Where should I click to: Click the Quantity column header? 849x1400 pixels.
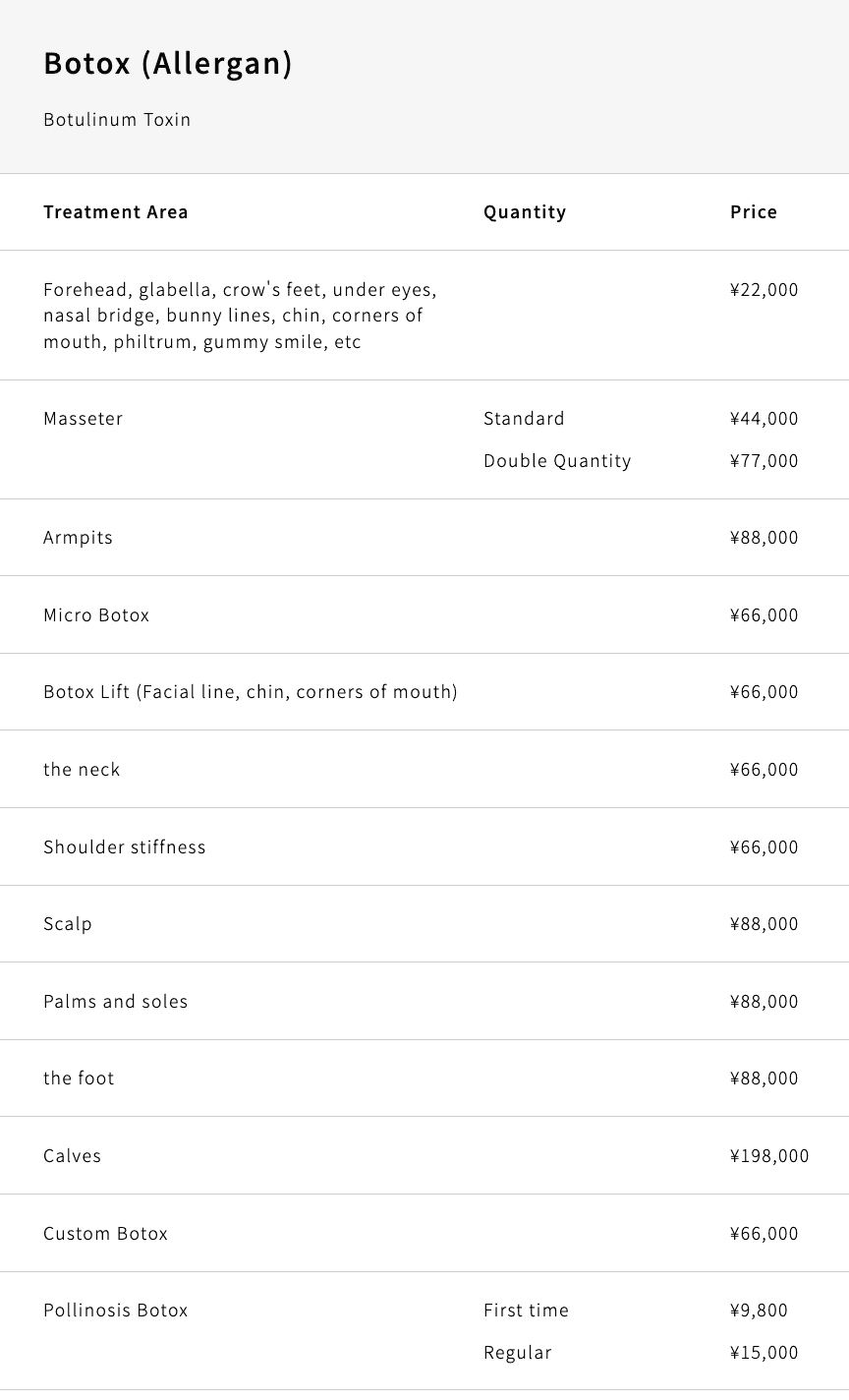[x=525, y=212]
